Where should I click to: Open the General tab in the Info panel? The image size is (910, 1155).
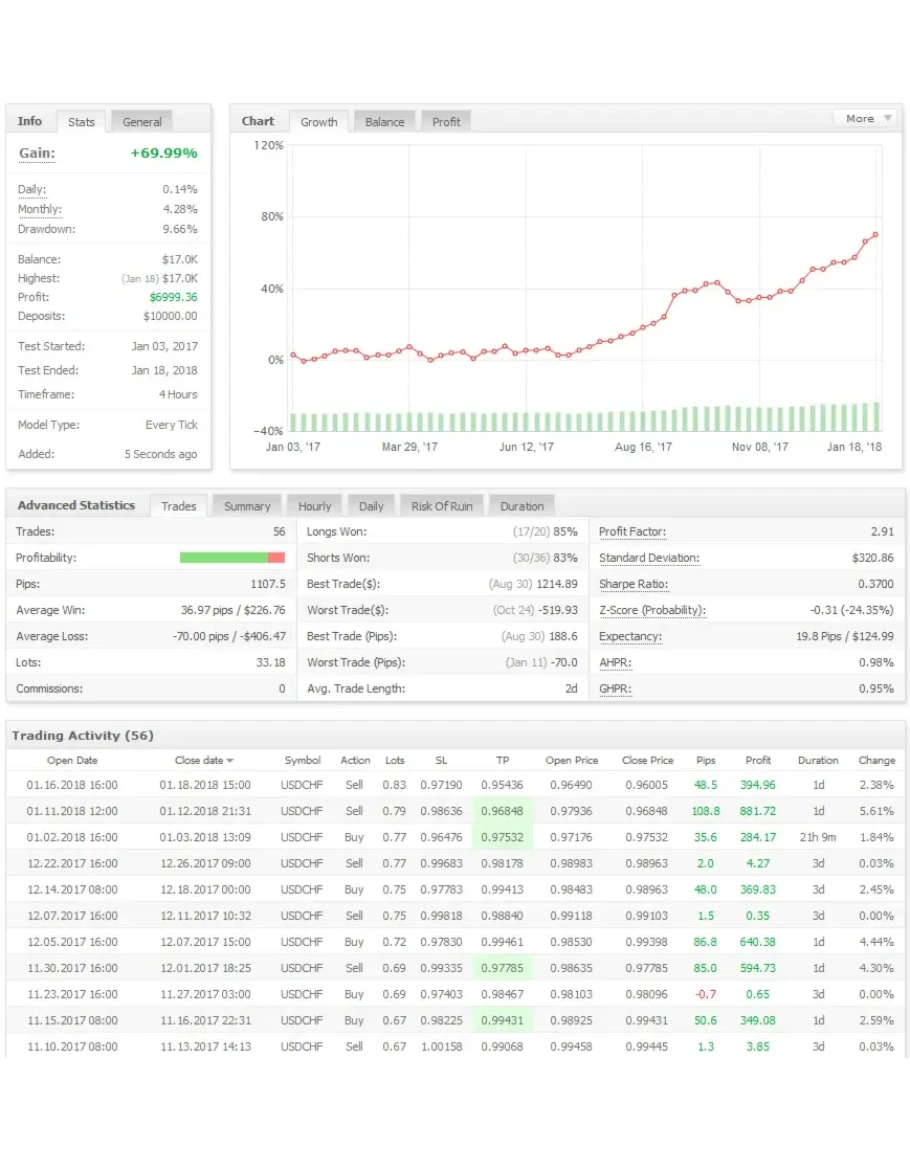(142, 122)
